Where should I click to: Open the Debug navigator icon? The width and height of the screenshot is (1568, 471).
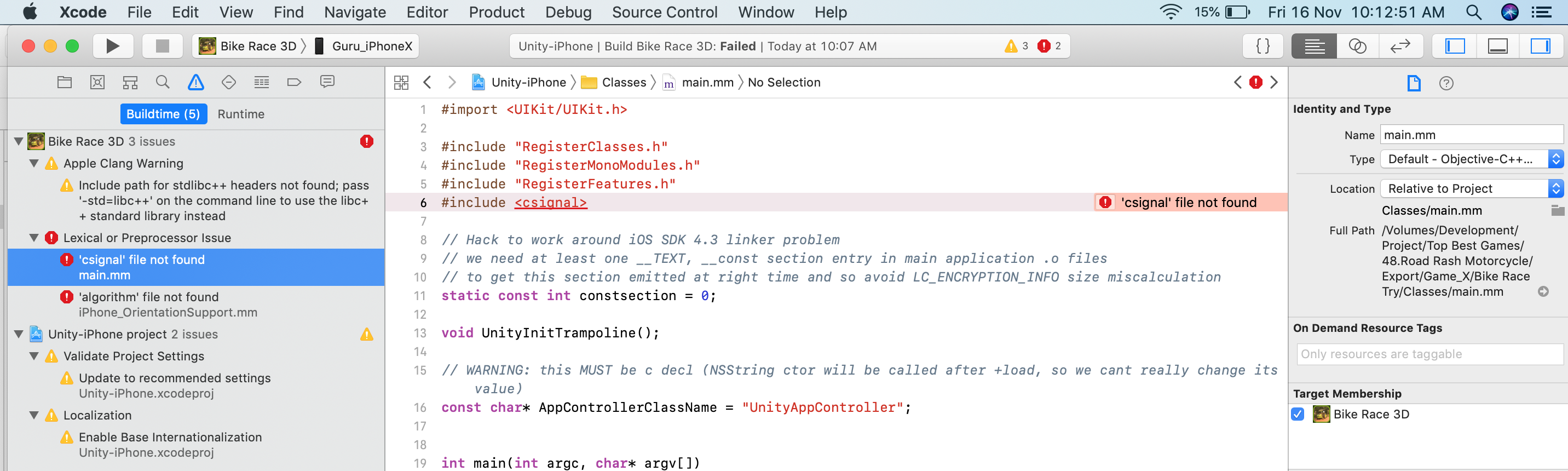click(262, 82)
